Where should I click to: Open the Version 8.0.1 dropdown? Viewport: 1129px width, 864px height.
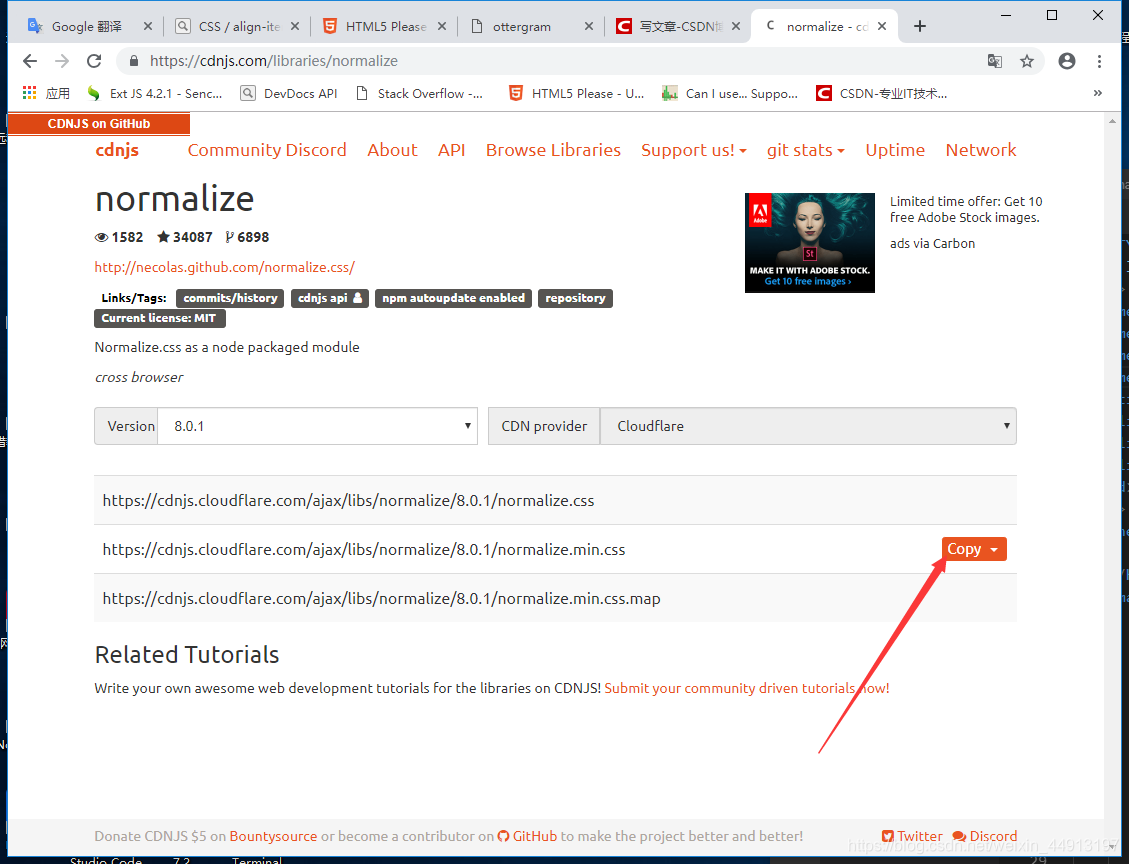point(318,426)
